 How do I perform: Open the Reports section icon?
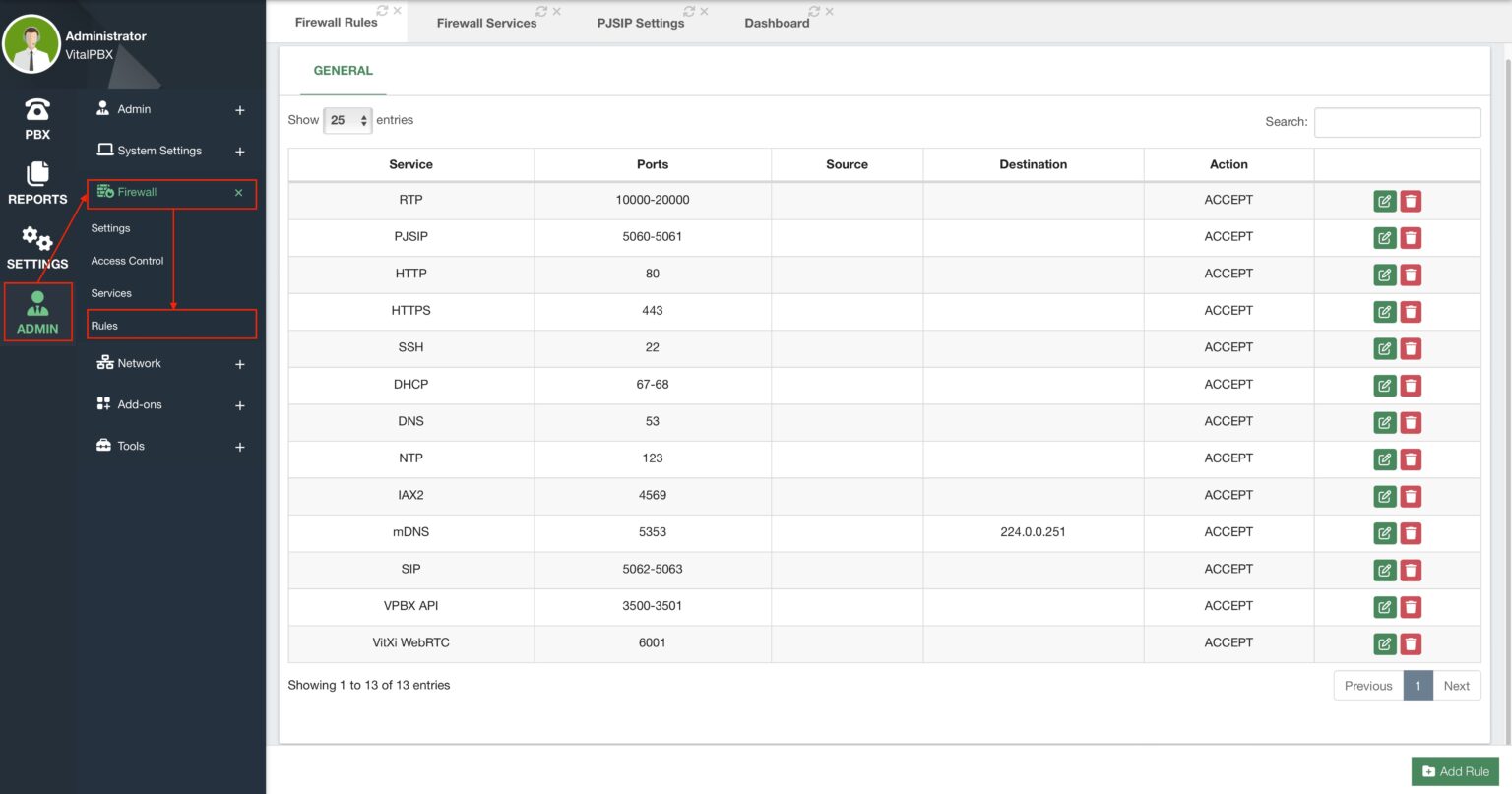[37, 173]
